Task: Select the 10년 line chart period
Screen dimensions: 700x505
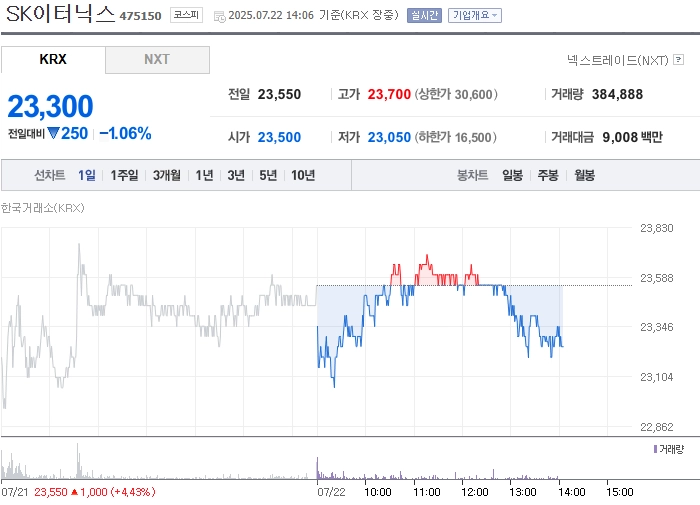Action: pos(303,175)
